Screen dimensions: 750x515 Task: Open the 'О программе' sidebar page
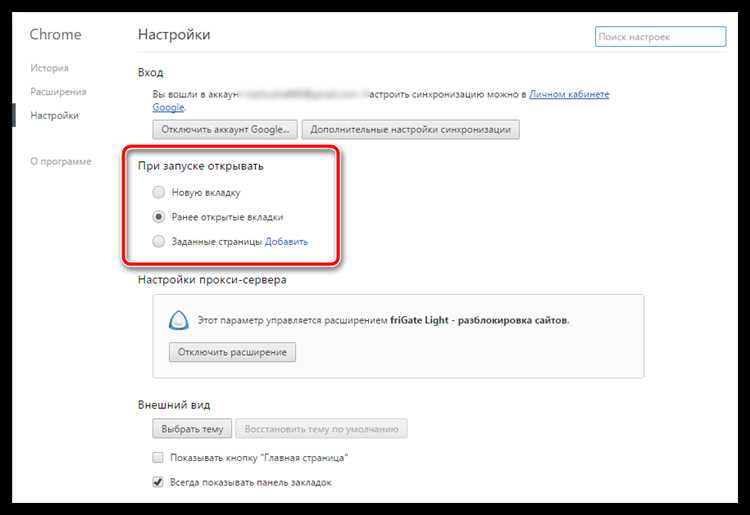coord(61,161)
